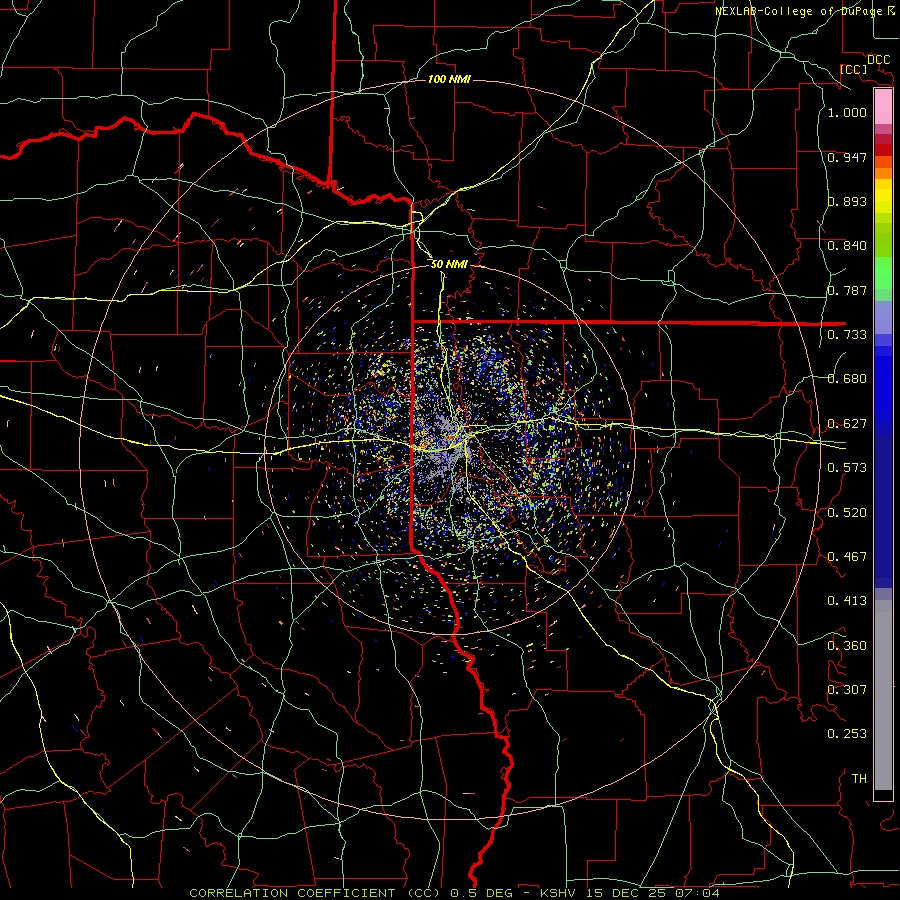The image size is (900, 900).
Task: Select the 0.573 legend value
Action: tap(847, 468)
